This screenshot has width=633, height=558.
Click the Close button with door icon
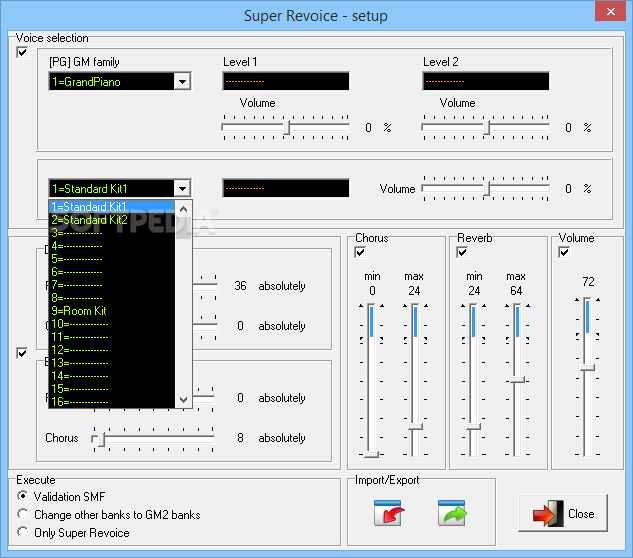563,513
